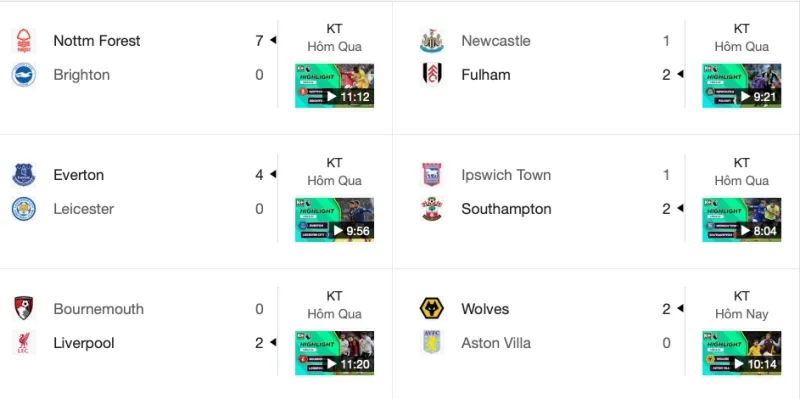Click the Nottm Forest club crest
This screenshot has height=399, width=800.
click(x=23, y=41)
